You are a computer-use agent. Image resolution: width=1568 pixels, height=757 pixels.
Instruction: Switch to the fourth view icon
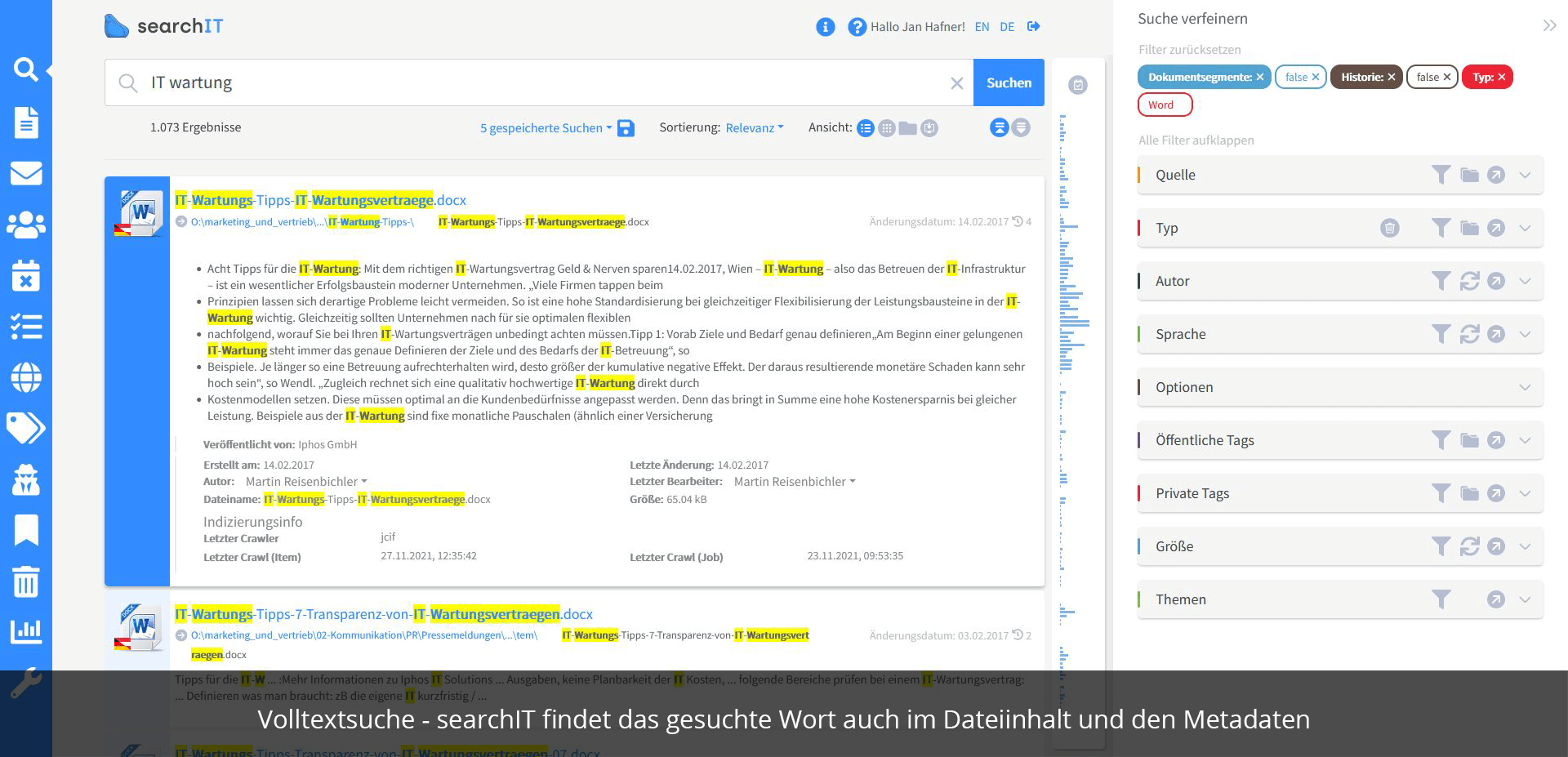(x=929, y=128)
